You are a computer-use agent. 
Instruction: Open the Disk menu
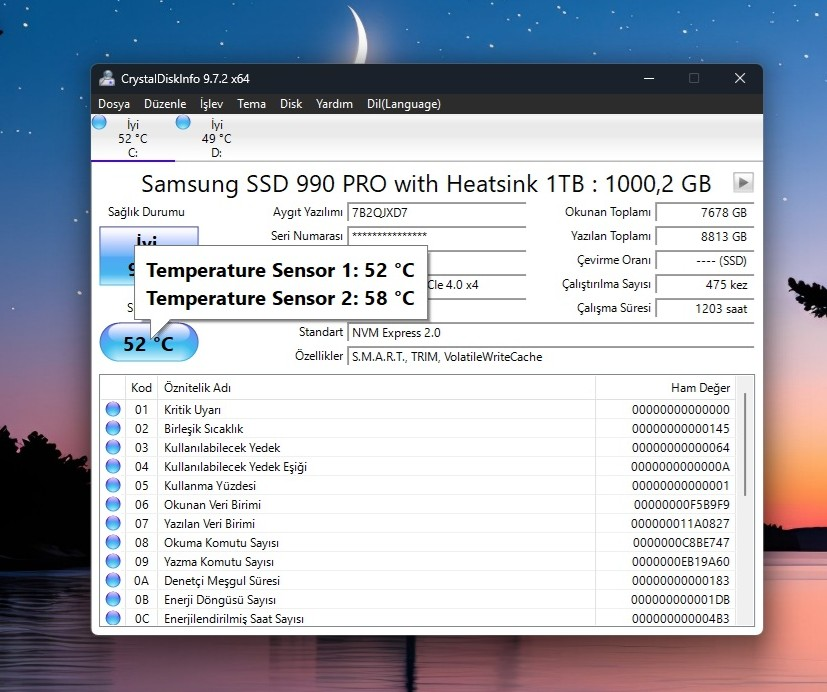pos(291,104)
